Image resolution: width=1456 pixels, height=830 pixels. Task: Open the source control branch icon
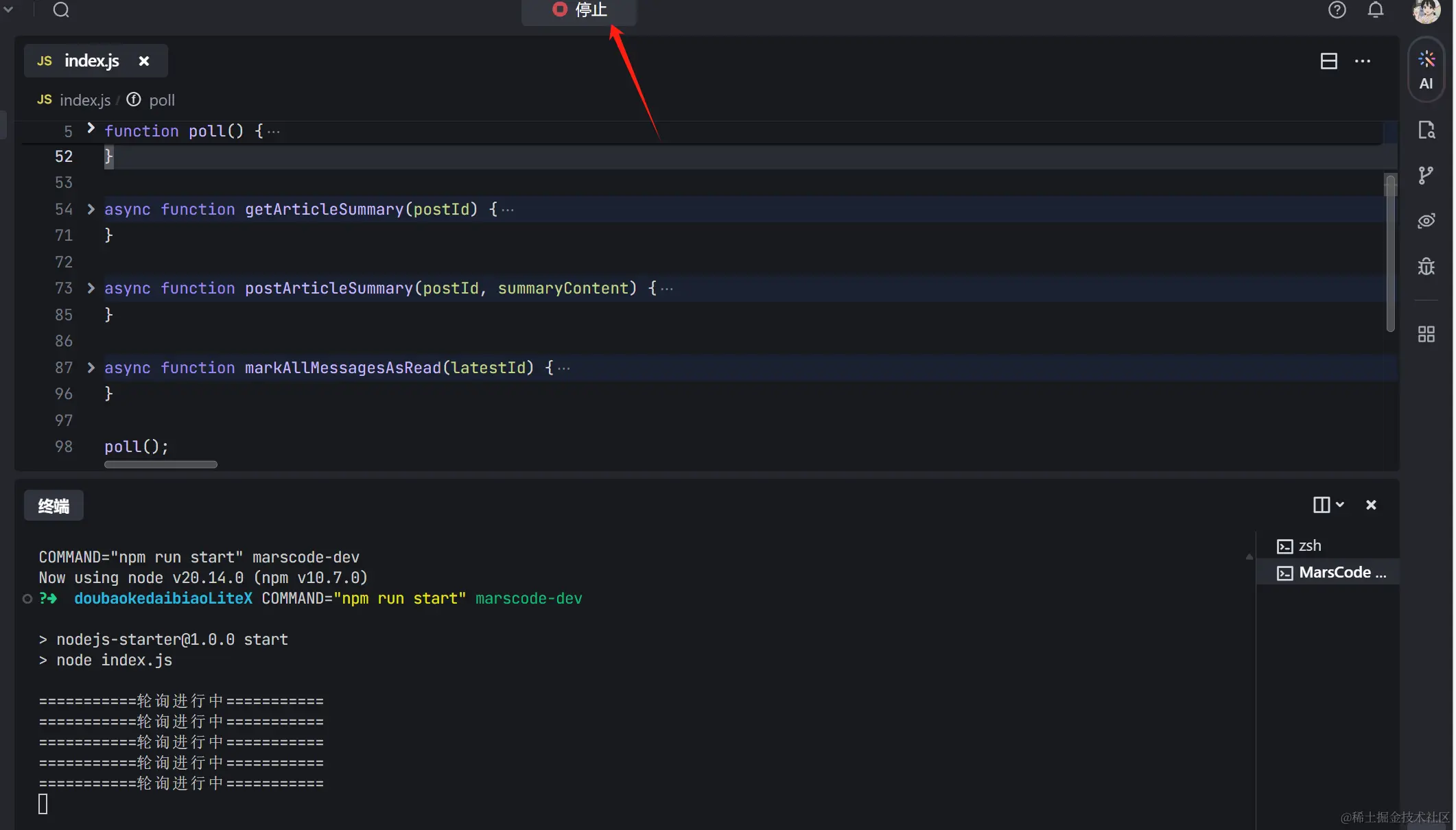pyautogui.click(x=1426, y=175)
